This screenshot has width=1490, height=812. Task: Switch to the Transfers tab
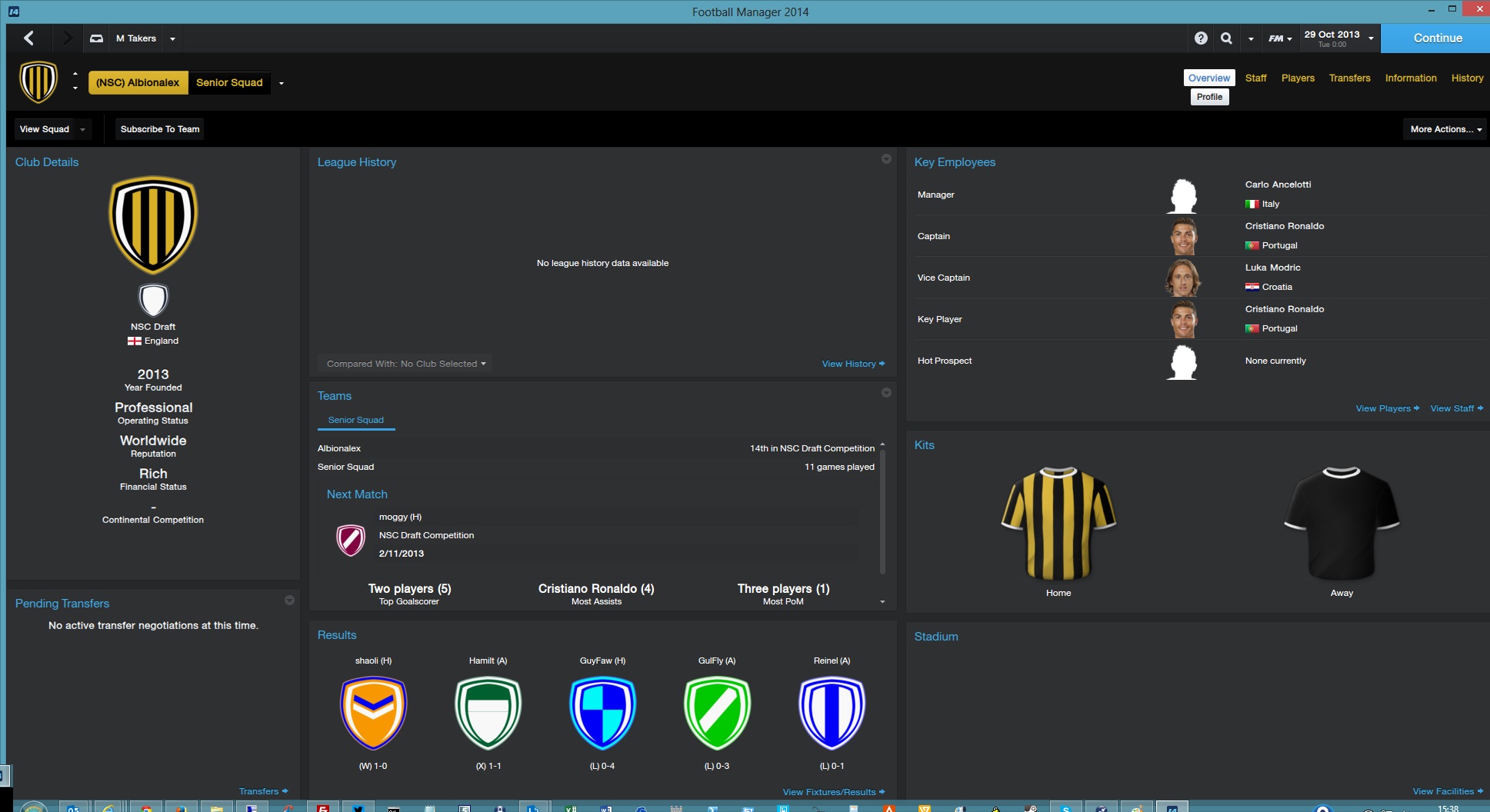coord(1349,78)
